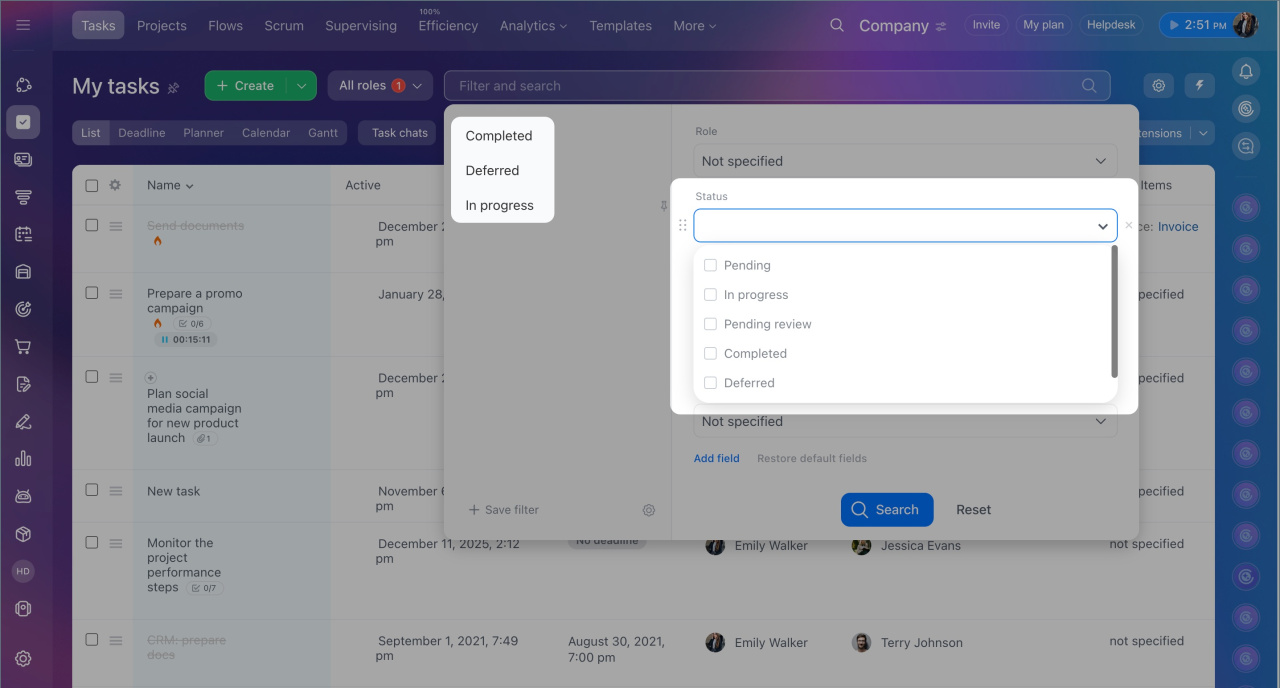Click the pin icon beside My tasks
The width and height of the screenshot is (1280, 688).
174,88
